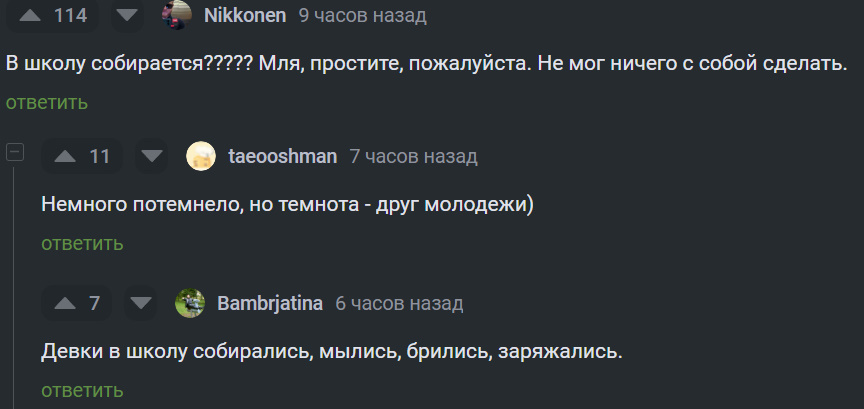Go to taeooshman's profile
Viewport: 864px width, 409px height.
click(x=282, y=156)
